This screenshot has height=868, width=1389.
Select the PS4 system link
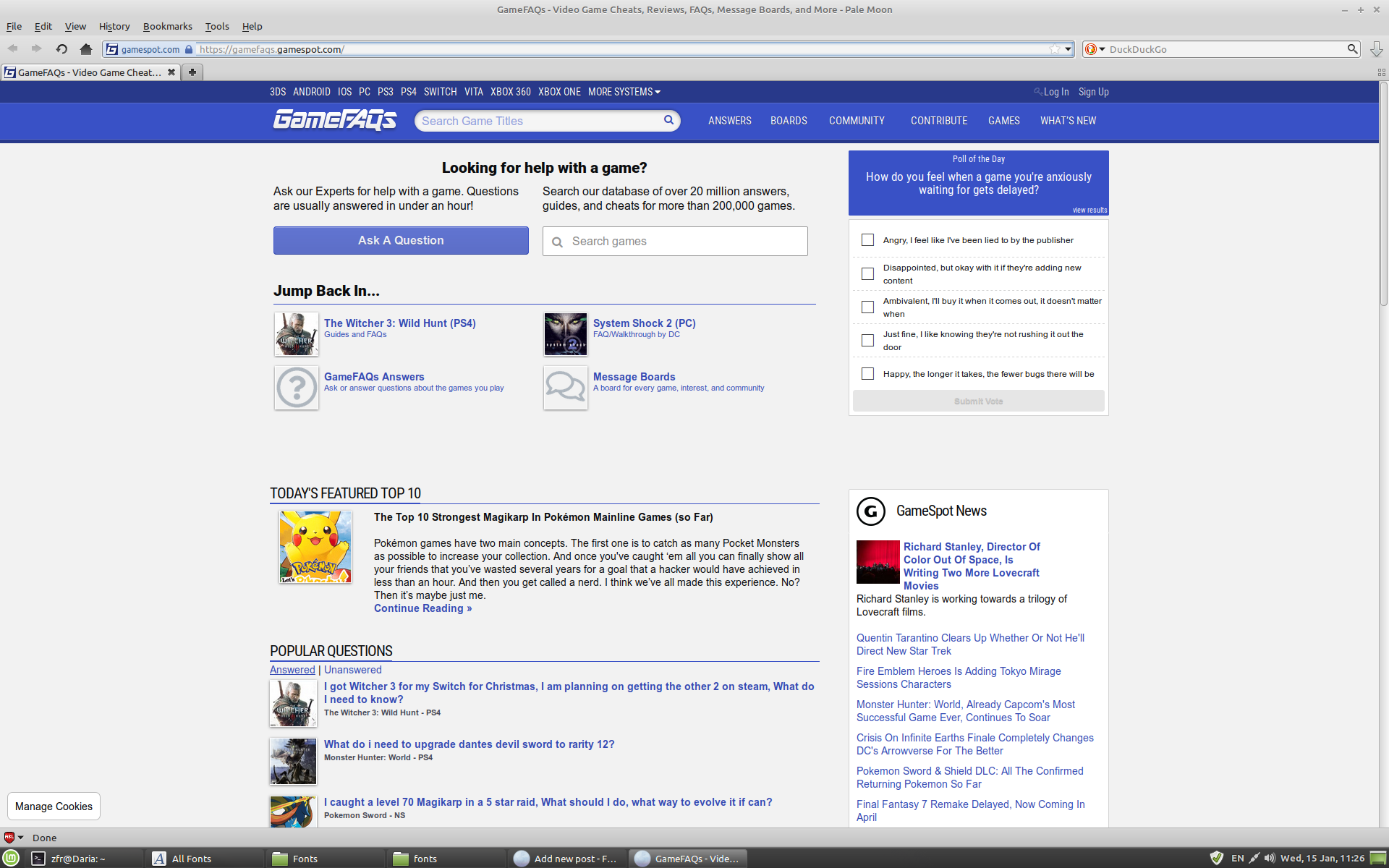pyautogui.click(x=409, y=92)
